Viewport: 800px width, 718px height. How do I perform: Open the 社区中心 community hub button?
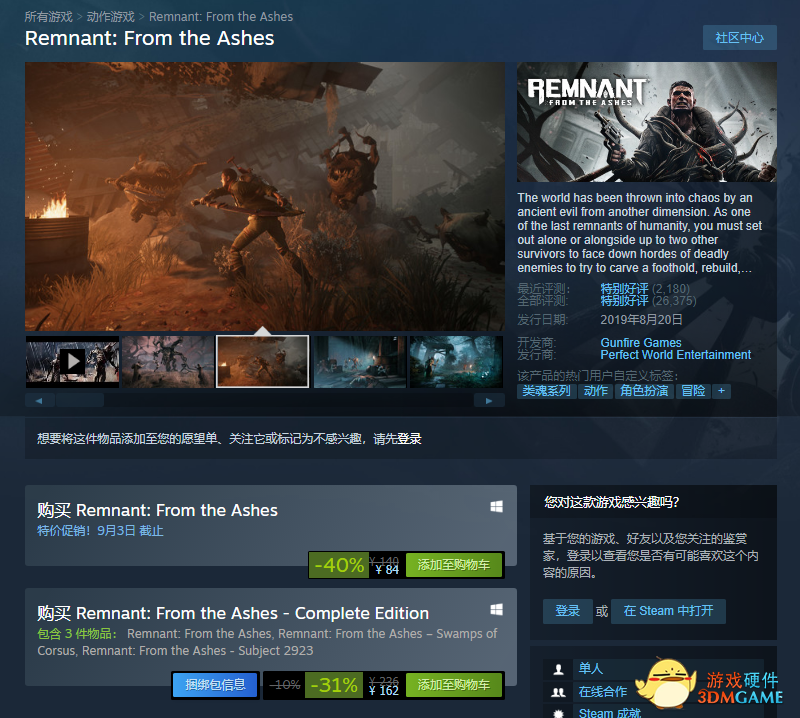[739, 38]
